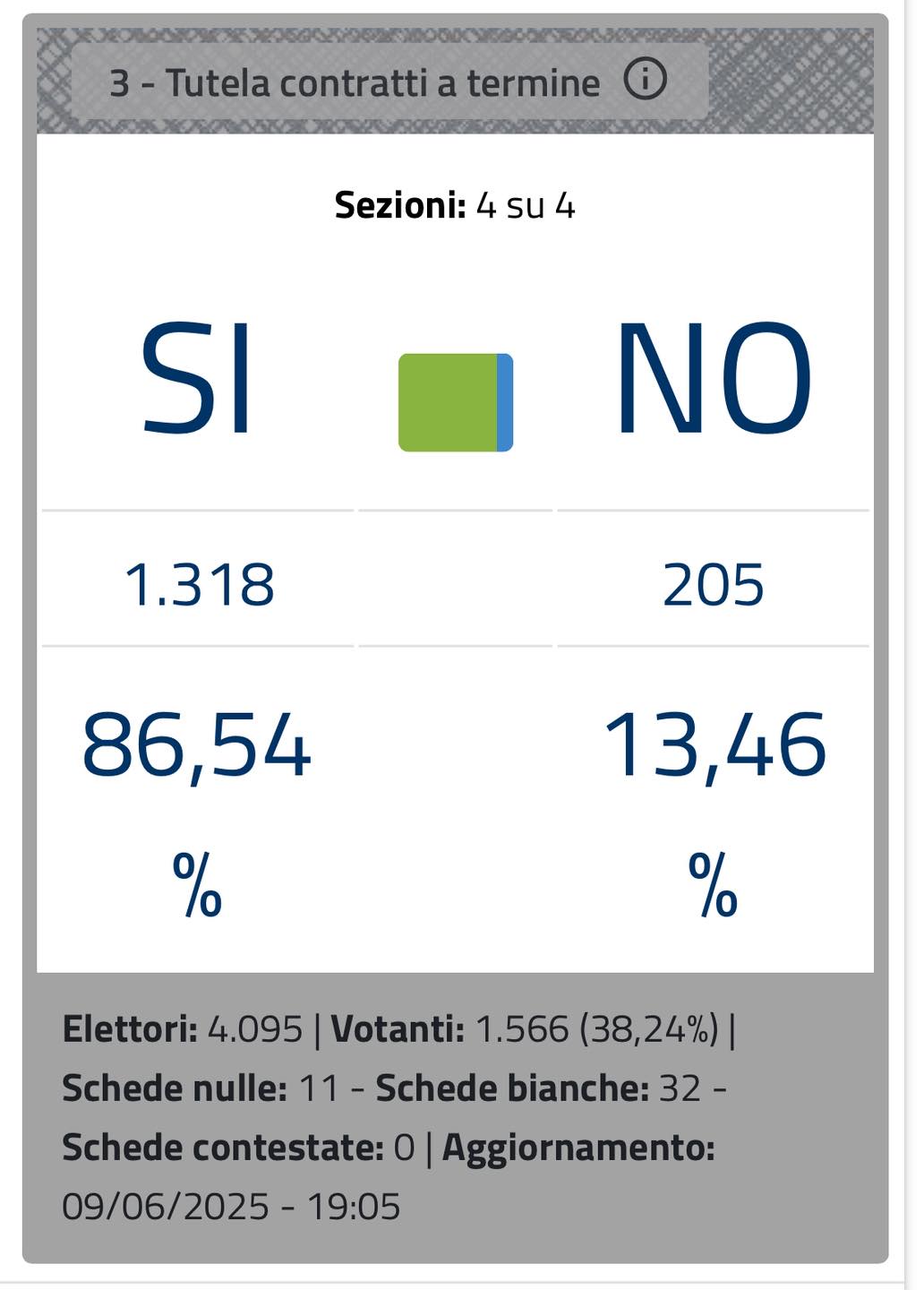924x1290 pixels.
Task: Click the Schede nulle count
Action: tap(201, 1088)
